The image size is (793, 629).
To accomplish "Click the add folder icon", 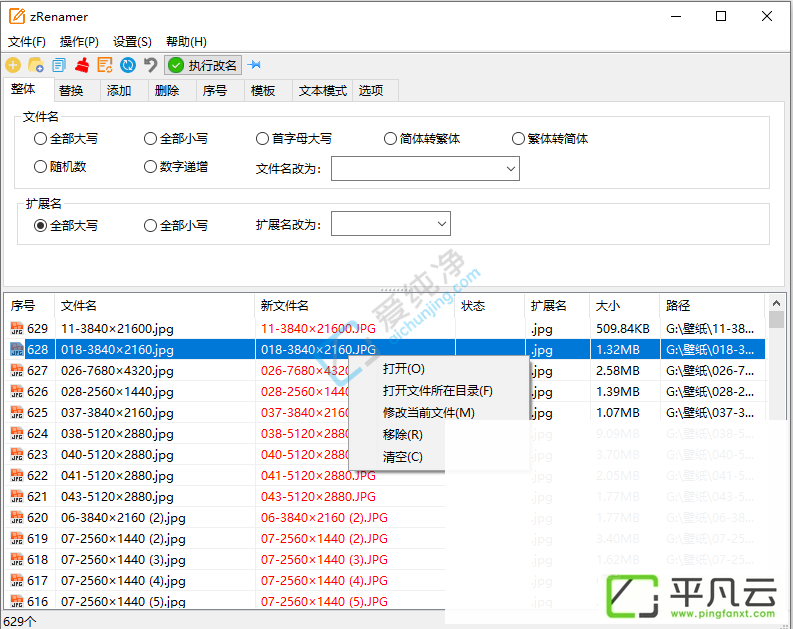I will 36,65.
